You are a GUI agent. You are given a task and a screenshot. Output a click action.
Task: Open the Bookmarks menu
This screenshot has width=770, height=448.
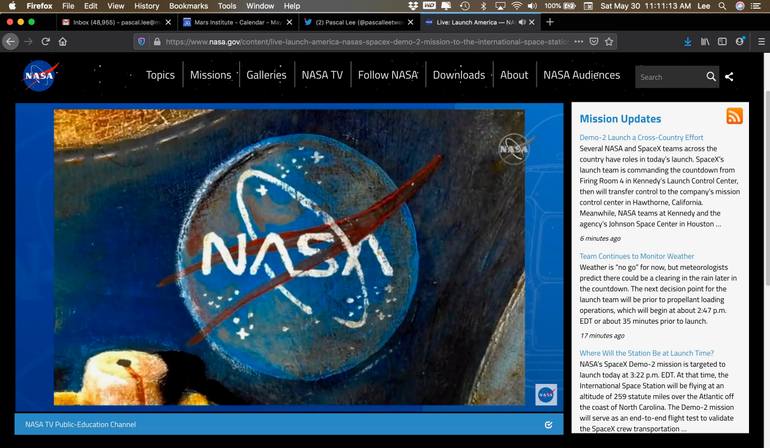pos(188,6)
